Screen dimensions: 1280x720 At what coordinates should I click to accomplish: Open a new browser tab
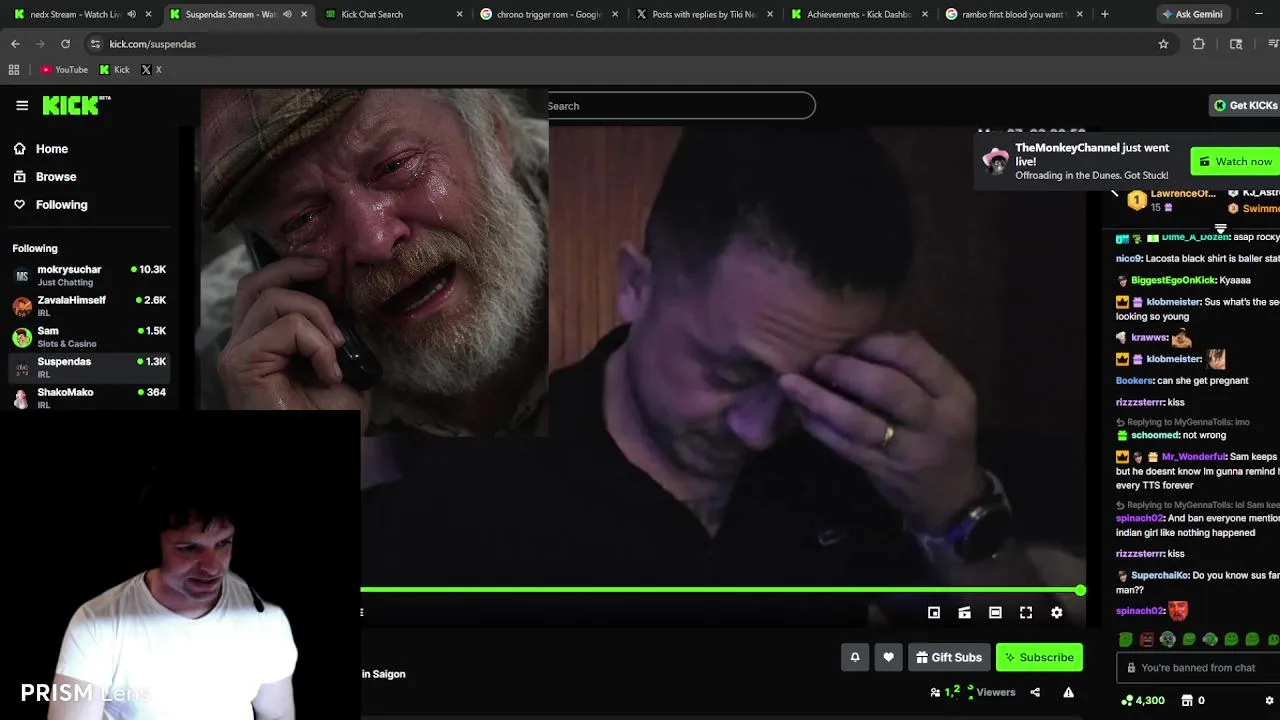[1104, 14]
